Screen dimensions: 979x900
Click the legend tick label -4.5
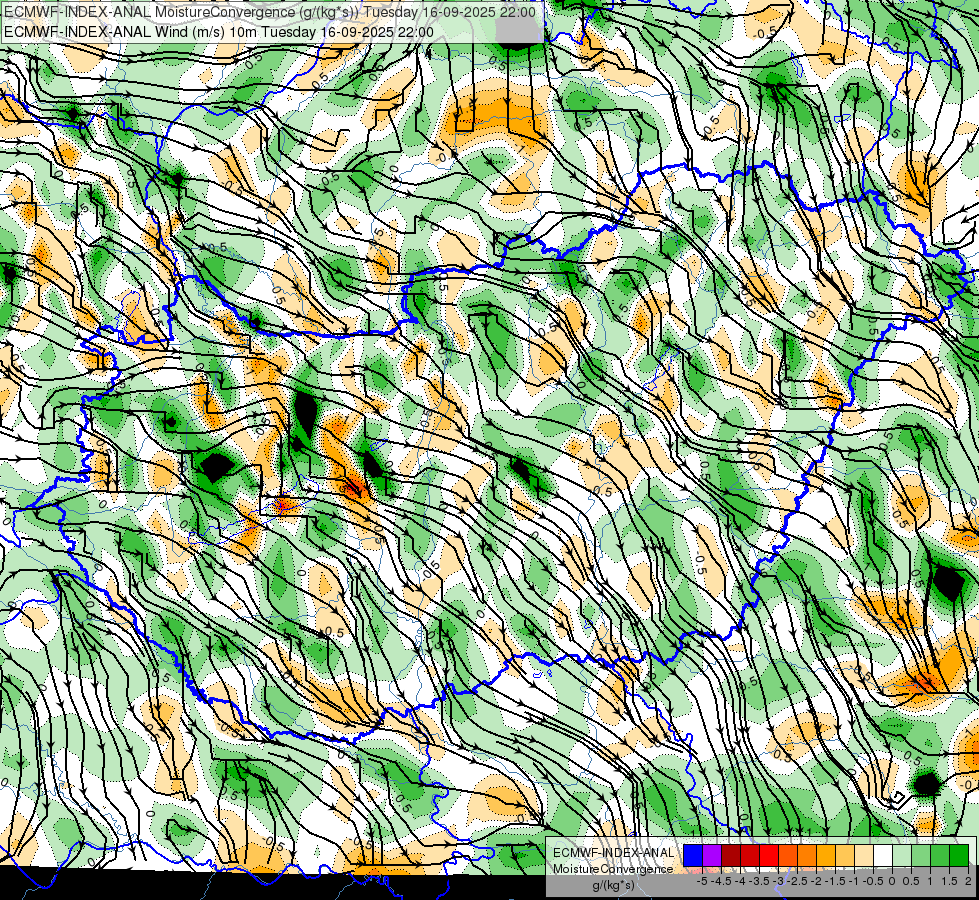(x=723, y=881)
